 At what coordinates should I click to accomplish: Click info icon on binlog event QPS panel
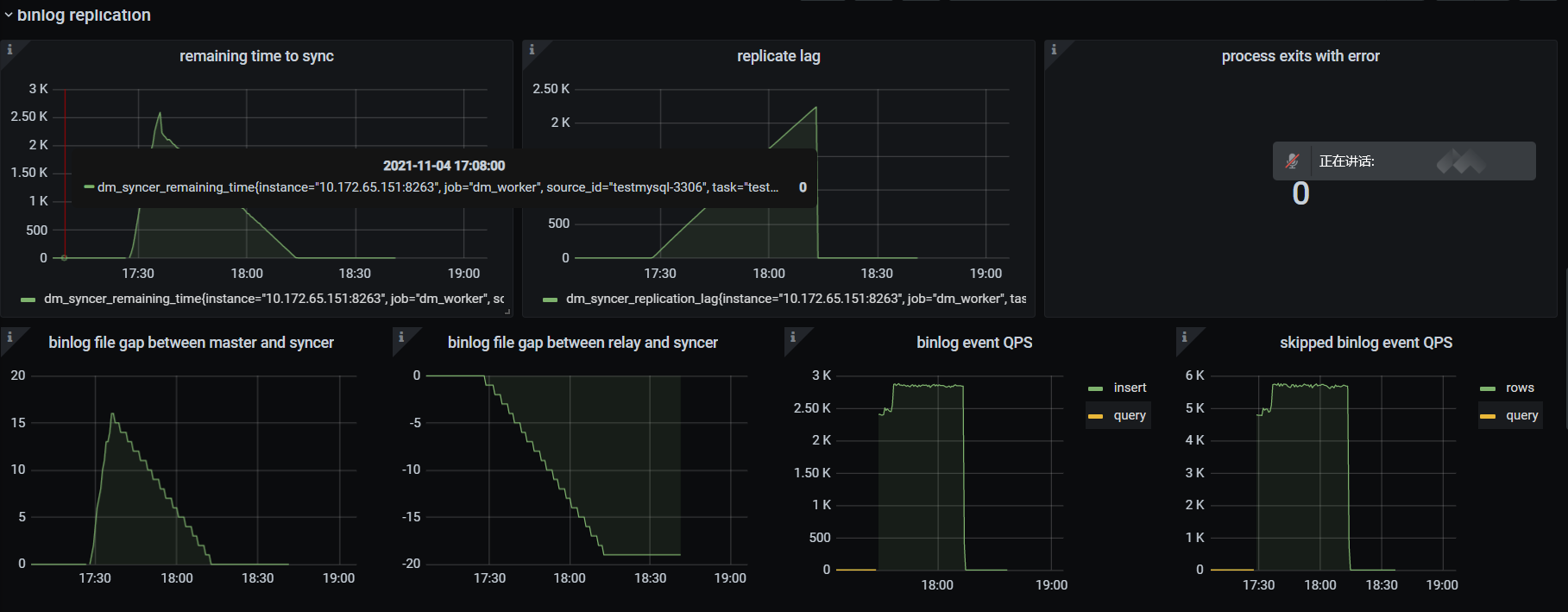[793, 337]
